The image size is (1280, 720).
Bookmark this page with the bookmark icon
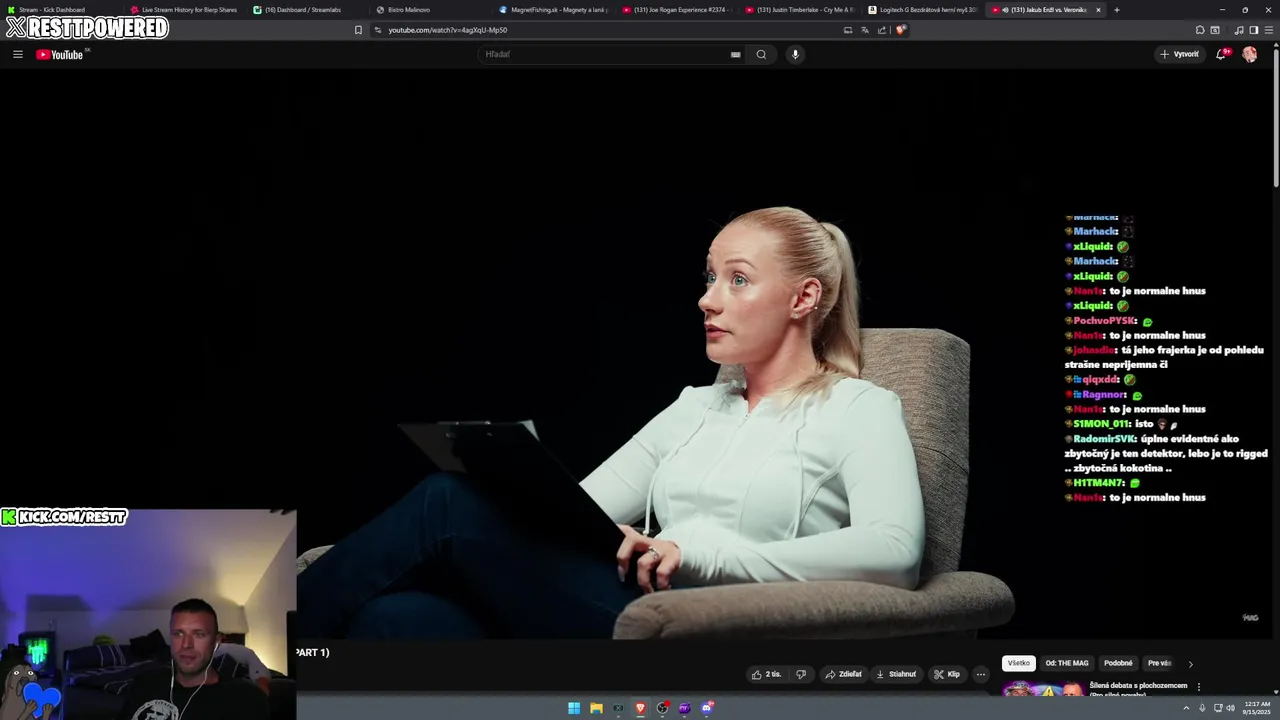358,30
